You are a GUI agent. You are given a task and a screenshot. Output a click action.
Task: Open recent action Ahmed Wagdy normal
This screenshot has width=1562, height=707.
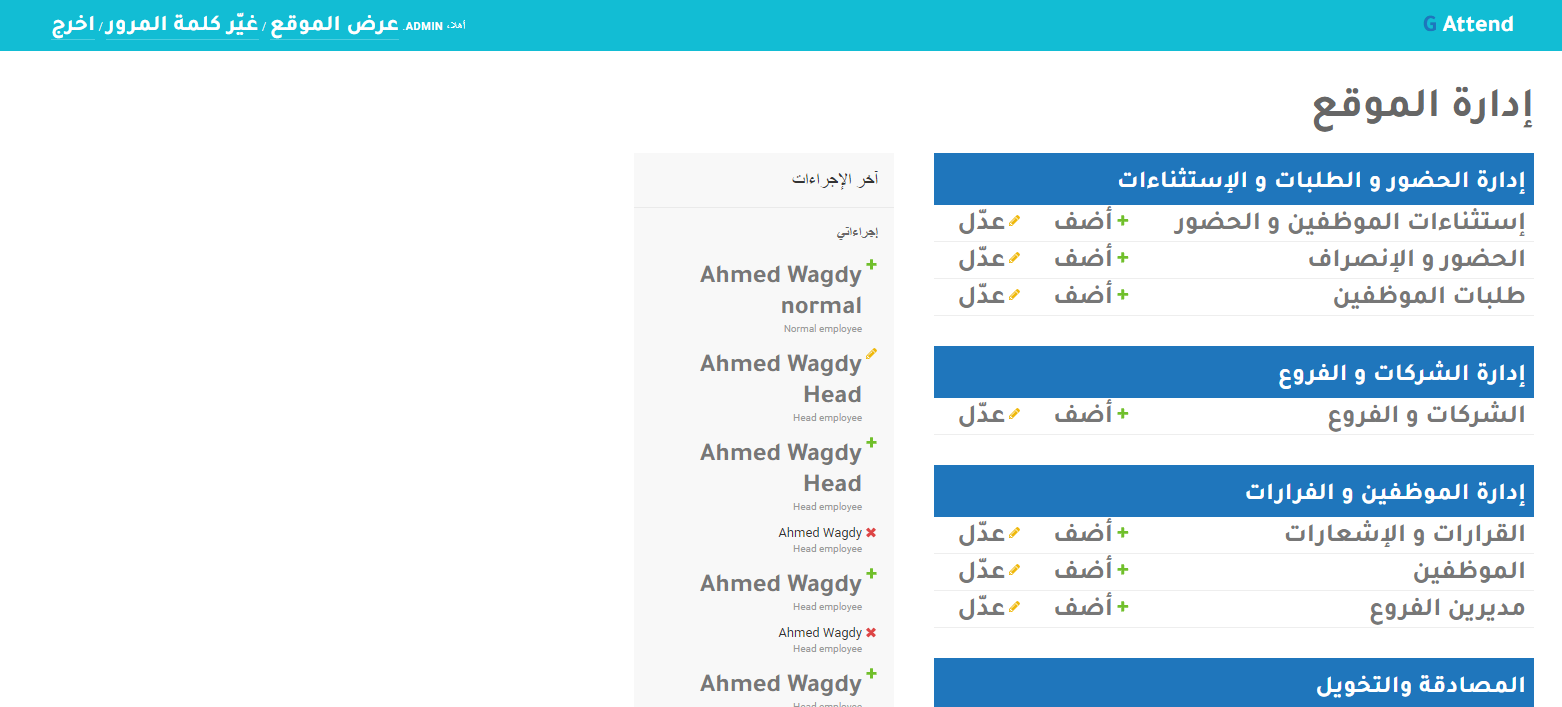pyautogui.click(x=781, y=290)
